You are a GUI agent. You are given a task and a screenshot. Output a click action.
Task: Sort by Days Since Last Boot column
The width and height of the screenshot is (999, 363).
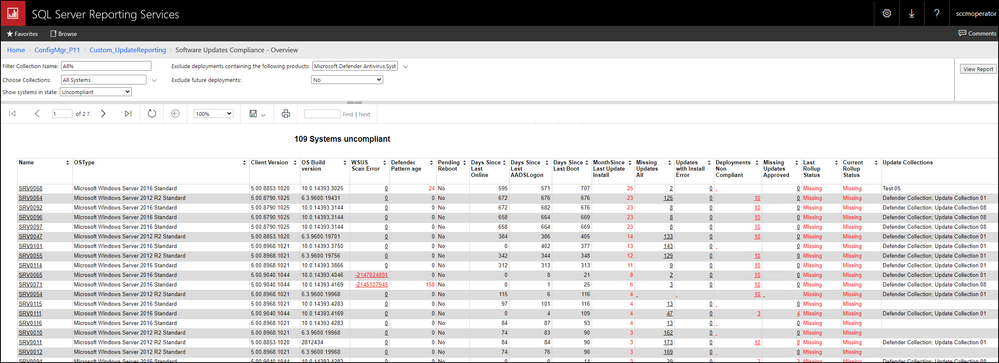tap(587, 163)
